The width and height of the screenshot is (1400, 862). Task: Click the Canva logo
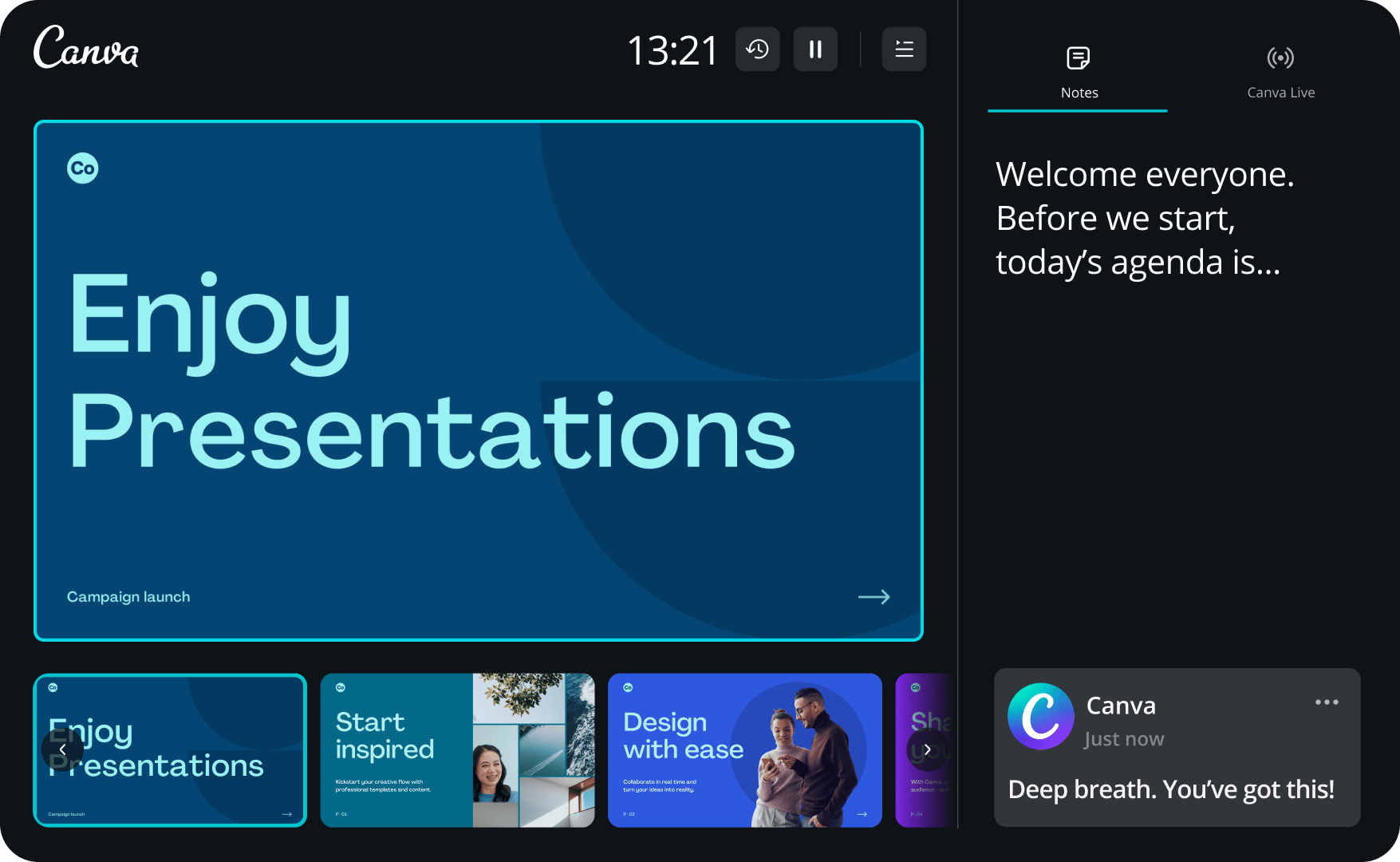click(86, 47)
